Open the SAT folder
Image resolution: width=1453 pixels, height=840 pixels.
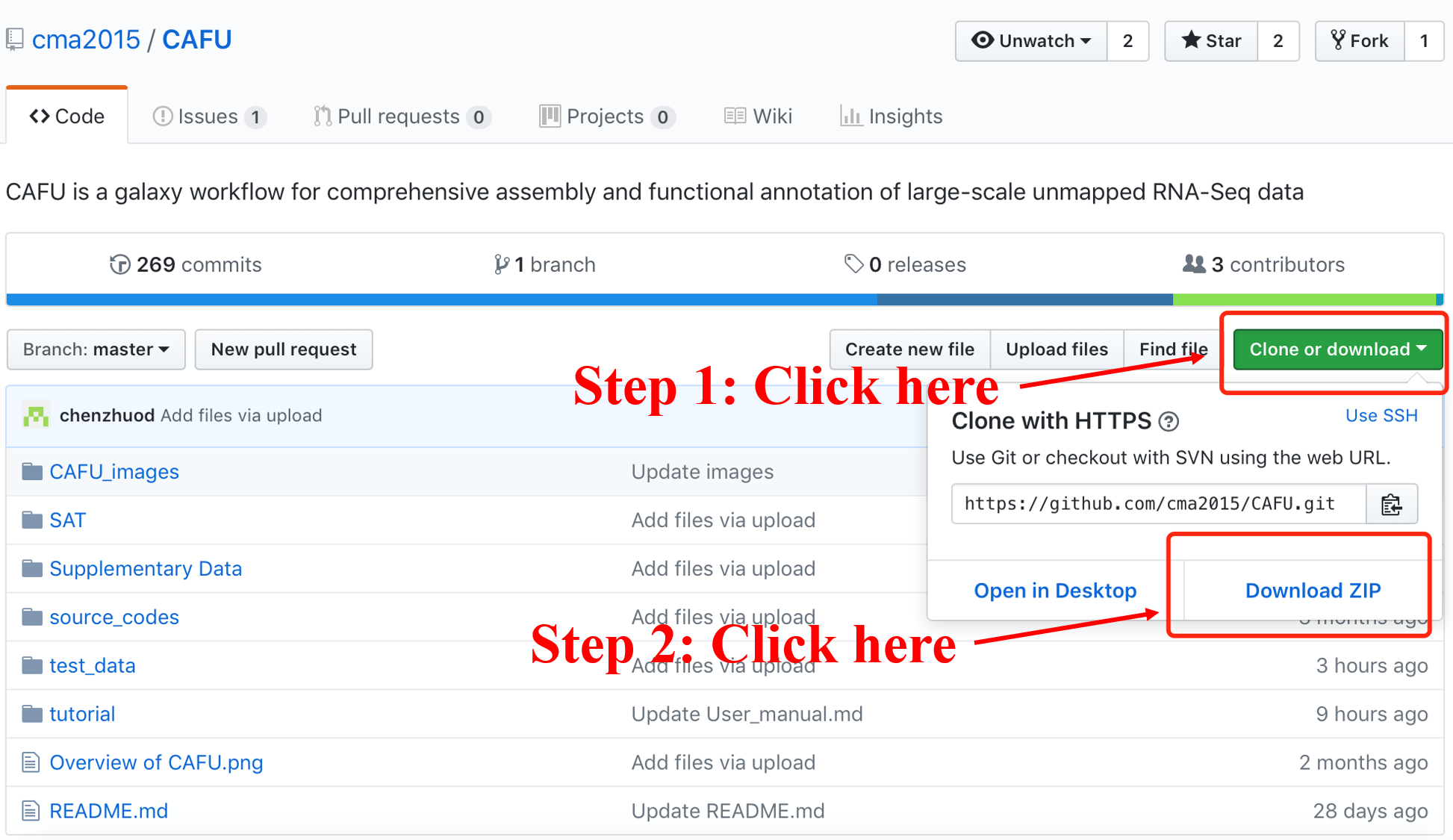pos(68,520)
